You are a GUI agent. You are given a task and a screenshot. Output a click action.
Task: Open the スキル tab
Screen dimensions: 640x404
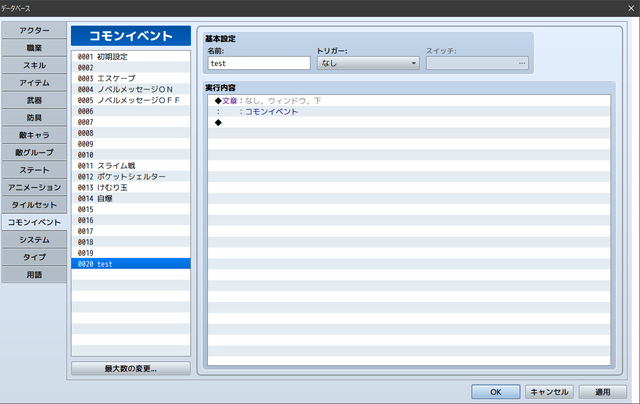(x=34, y=66)
